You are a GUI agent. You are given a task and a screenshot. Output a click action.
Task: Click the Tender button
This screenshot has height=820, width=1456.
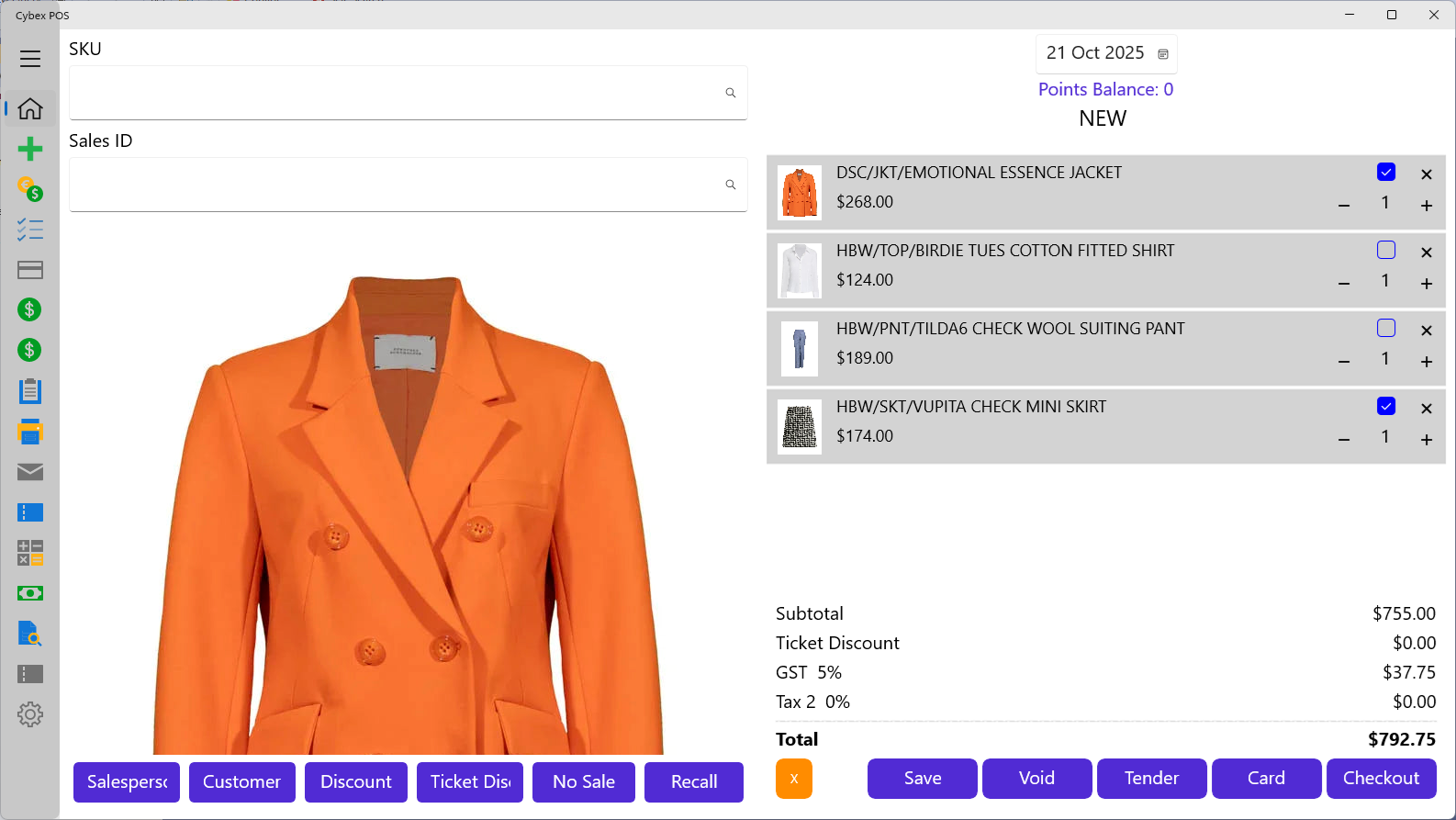(1152, 779)
